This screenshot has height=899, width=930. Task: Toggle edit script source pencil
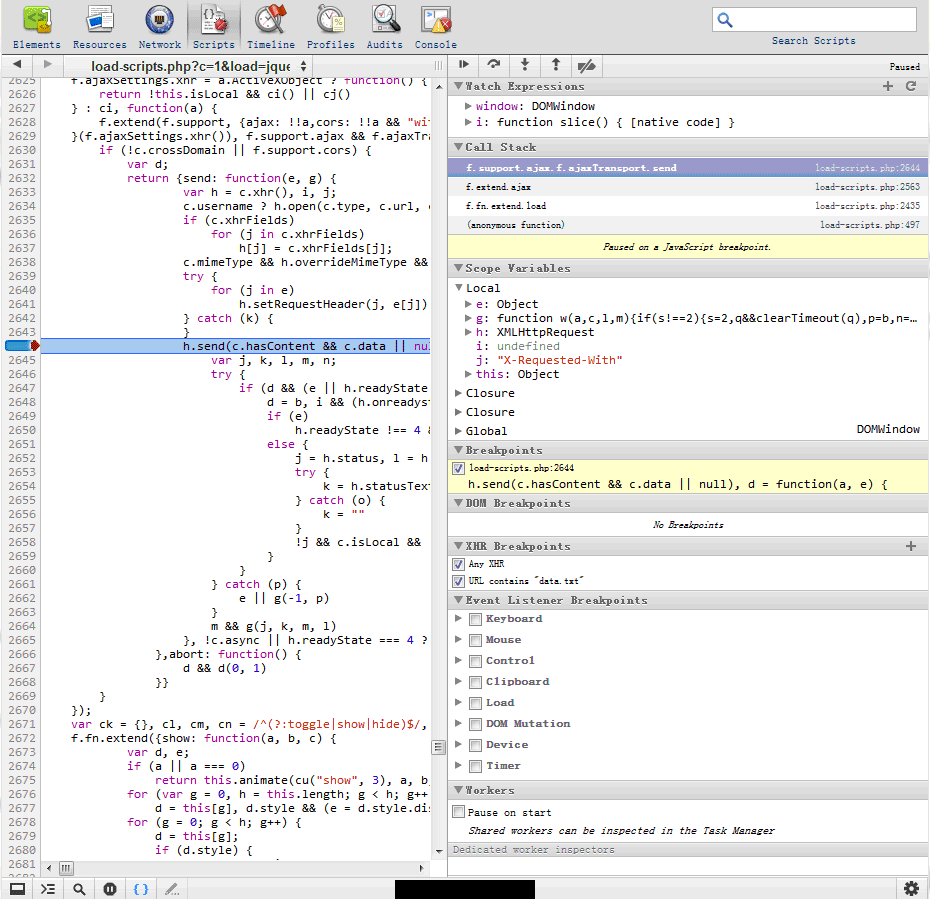(172, 889)
